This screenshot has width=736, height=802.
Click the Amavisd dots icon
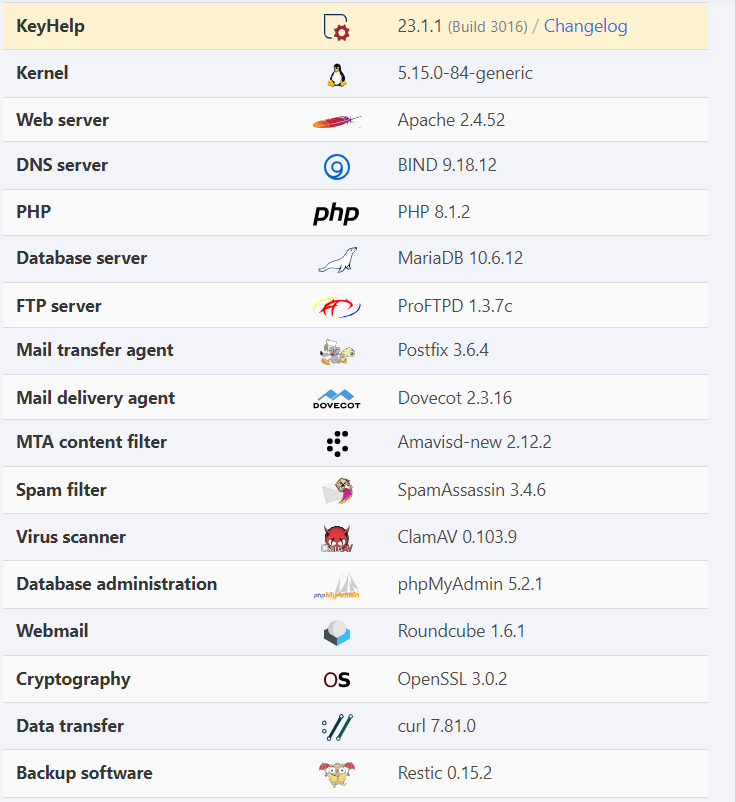[x=337, y=443]
